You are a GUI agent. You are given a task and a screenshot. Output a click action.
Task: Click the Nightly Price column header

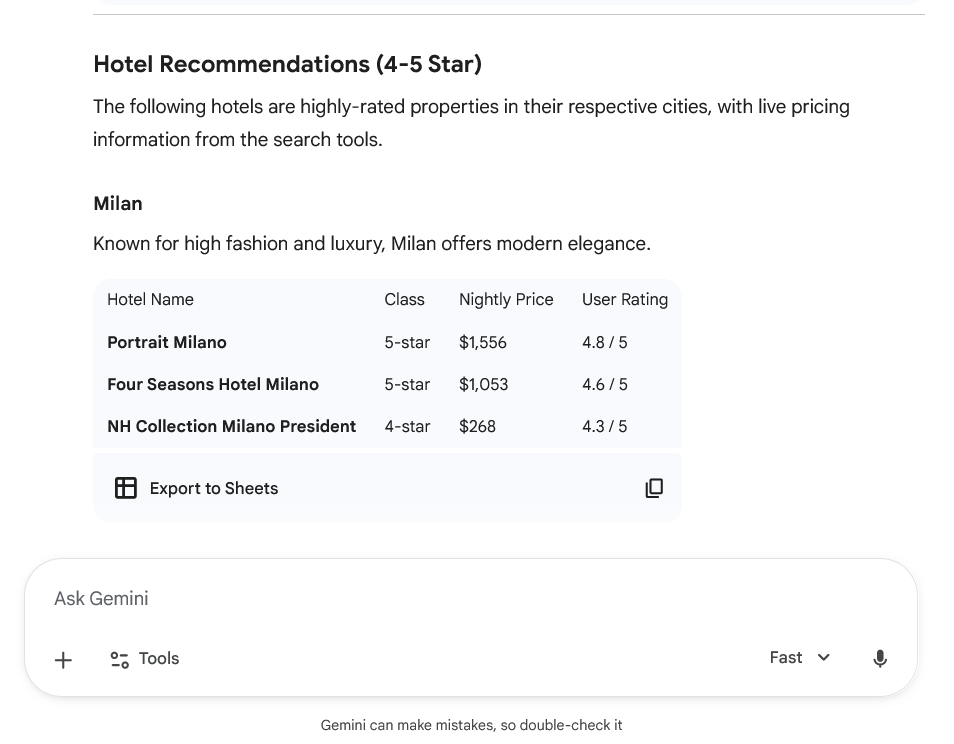click(x=506, y=299)
